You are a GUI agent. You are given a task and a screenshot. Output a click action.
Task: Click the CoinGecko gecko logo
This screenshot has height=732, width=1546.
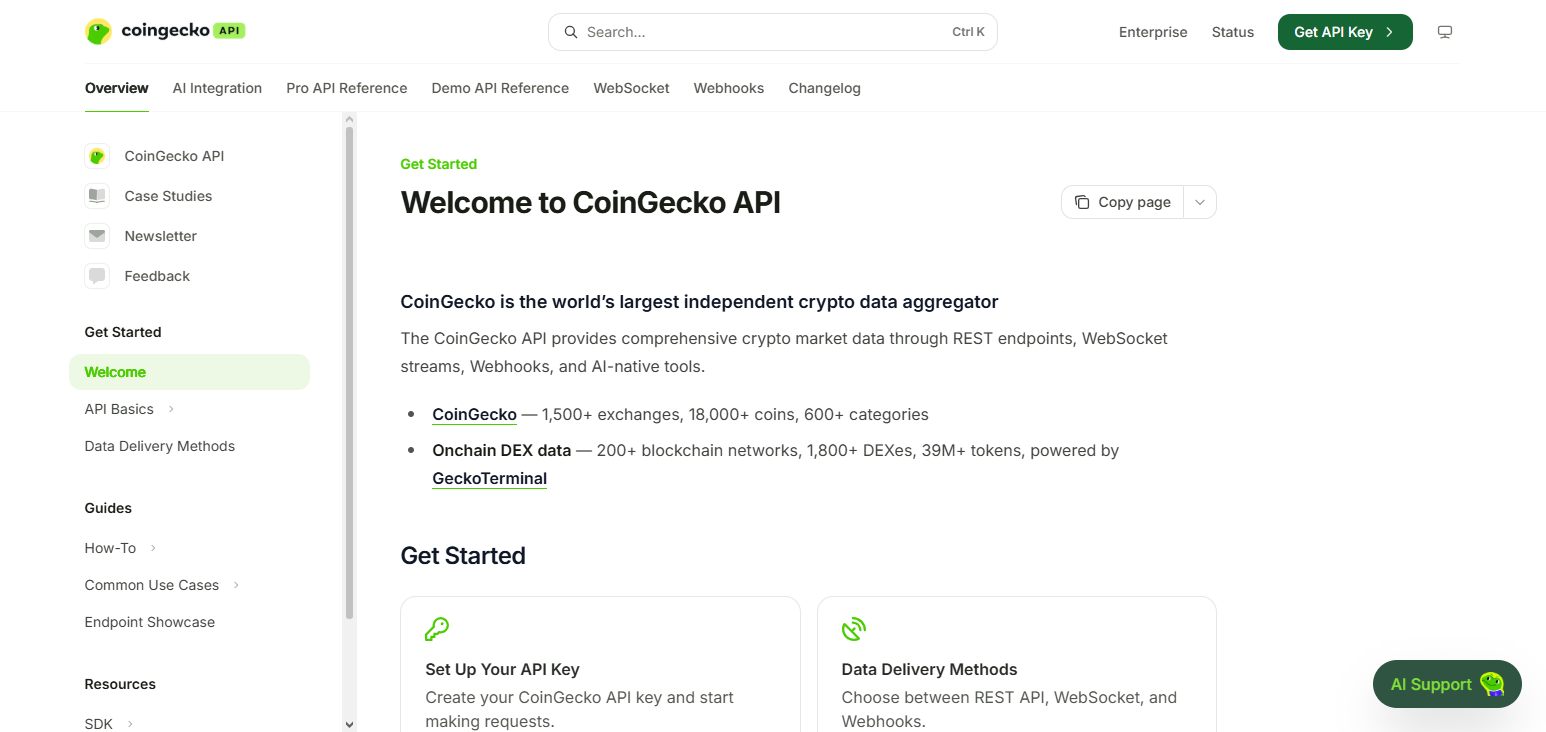point(98,31)
